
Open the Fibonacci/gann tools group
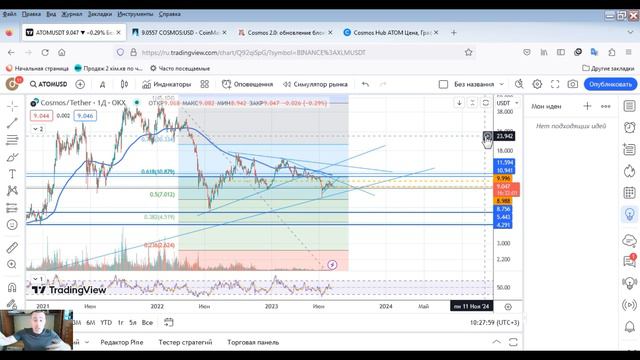click(12, 140)
